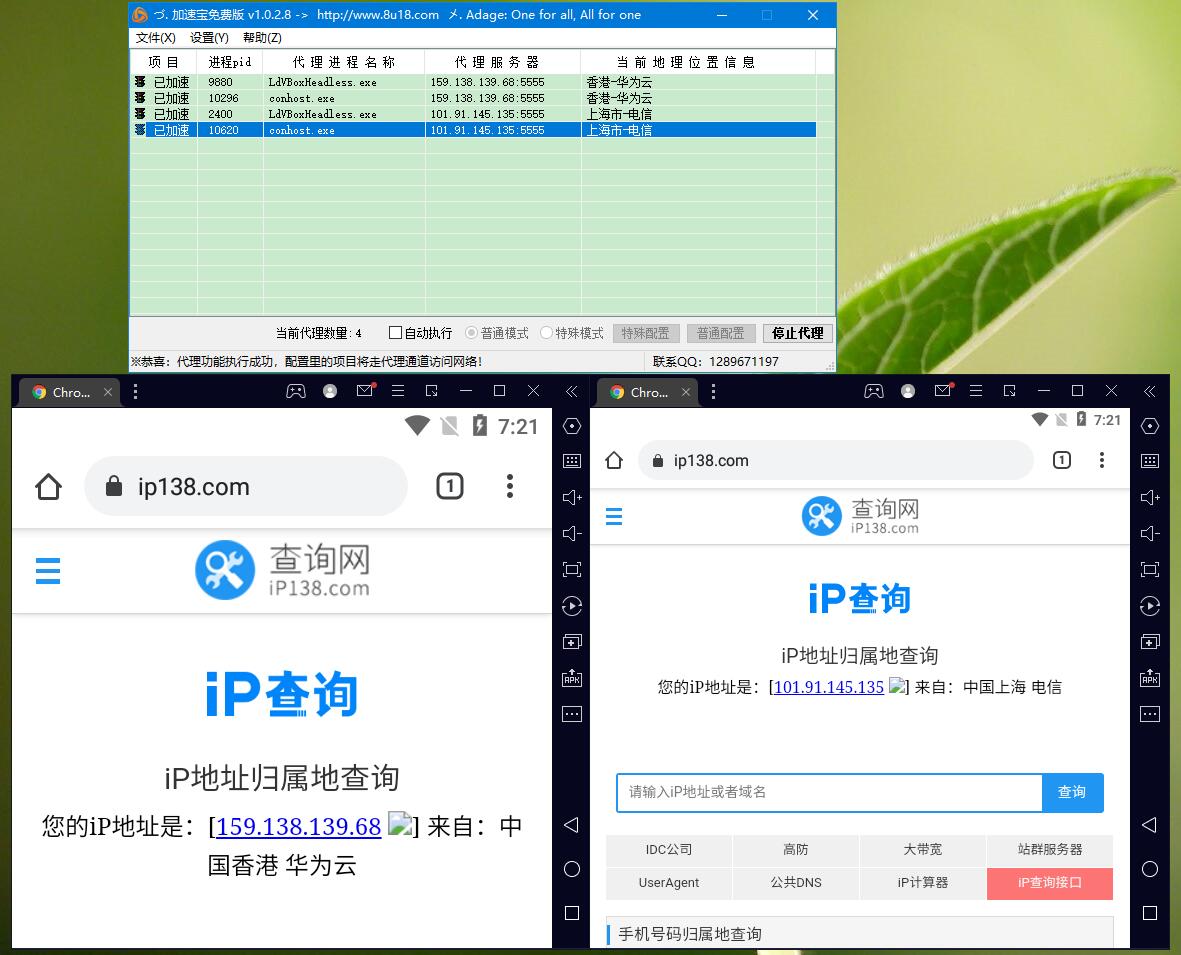Select the highlighted row with pid 10620
The height and width of the screenshot is (955, 1181).
coord(473,130)
